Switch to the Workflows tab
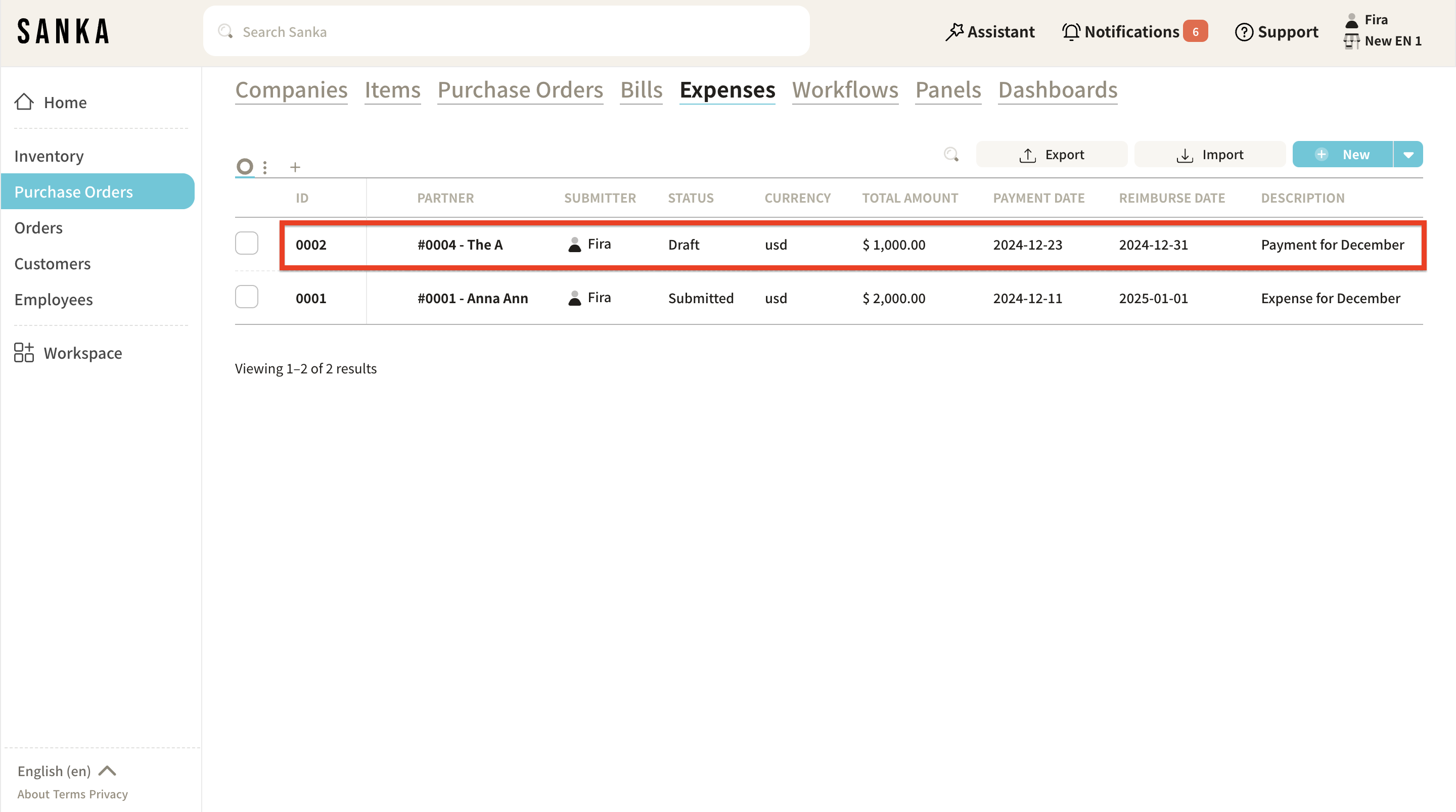Viewport: 1456px width, 812px height. [844, 90]
